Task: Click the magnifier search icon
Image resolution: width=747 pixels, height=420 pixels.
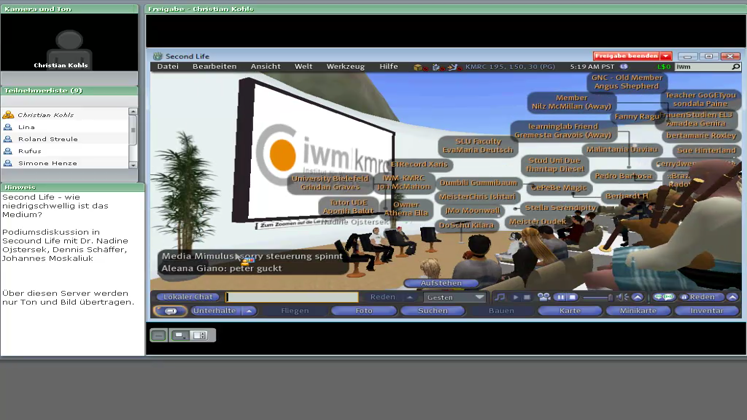Action: pos(736,67)
